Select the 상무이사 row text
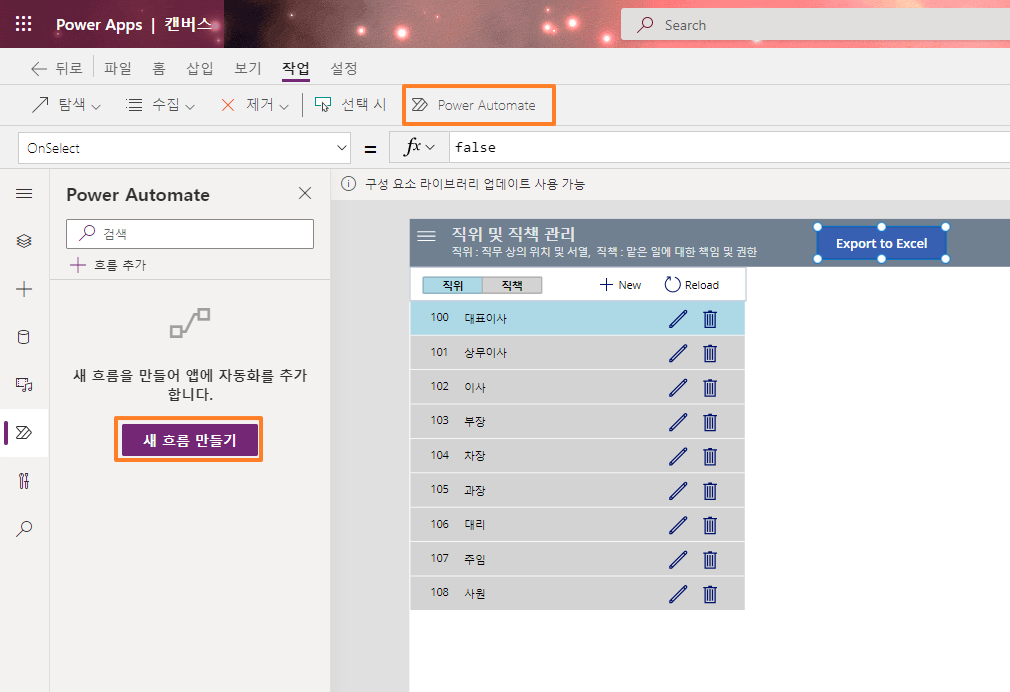Screen dimensions: 1010x692 (x=486, y=352)
